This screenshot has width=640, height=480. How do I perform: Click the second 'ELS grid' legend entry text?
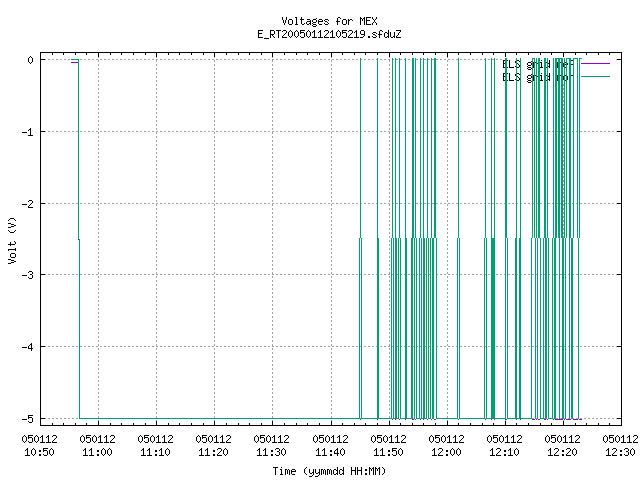(538, 77)
